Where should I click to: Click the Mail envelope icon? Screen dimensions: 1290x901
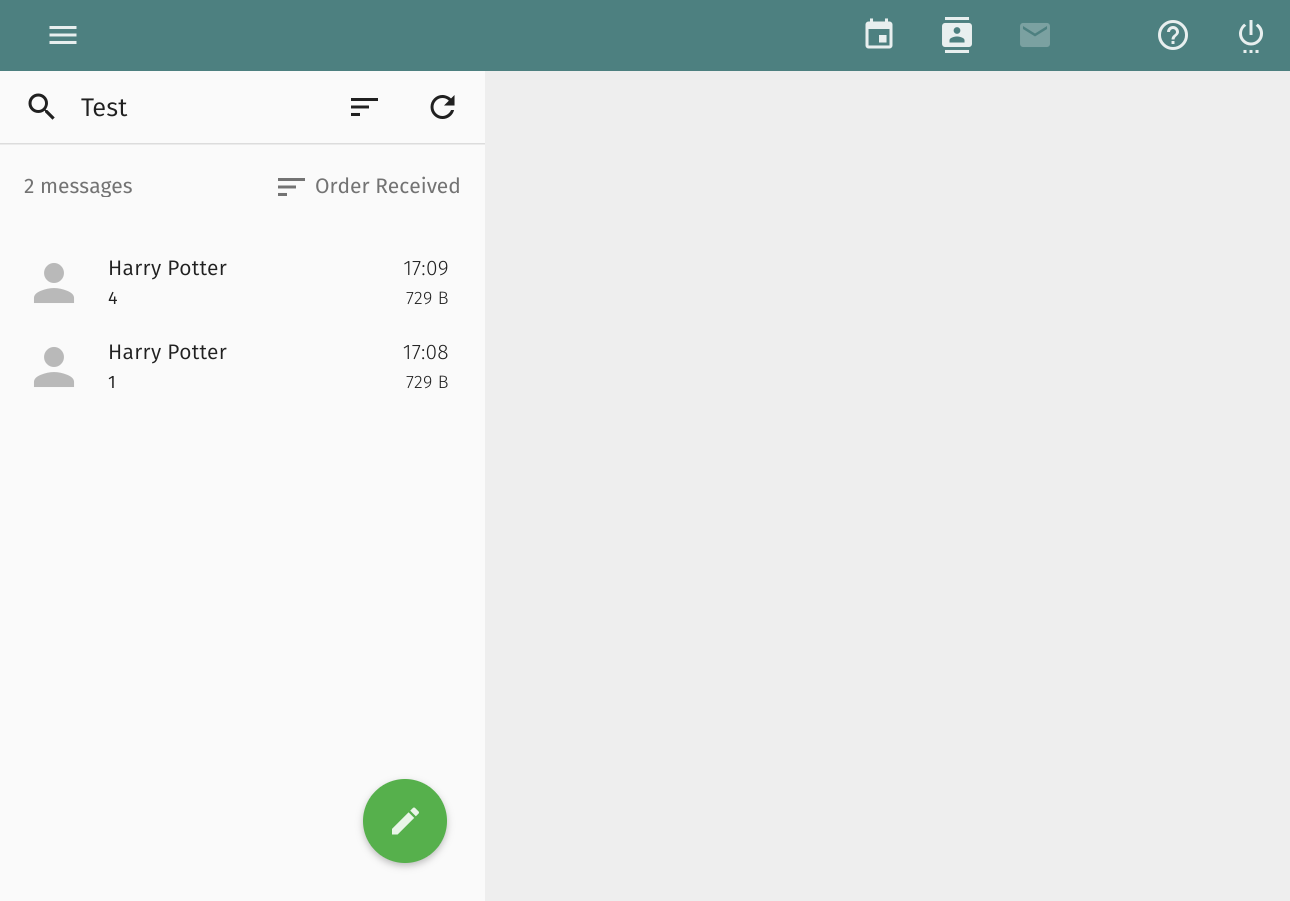1035,35
